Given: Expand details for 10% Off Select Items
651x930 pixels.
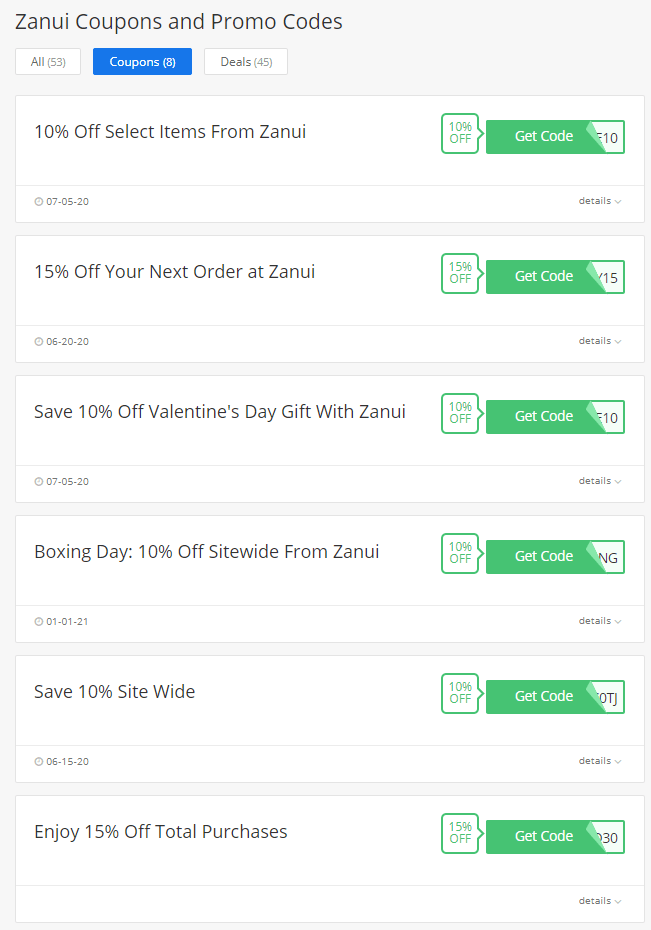Looking at the screenshot, I should coord(600,201).
